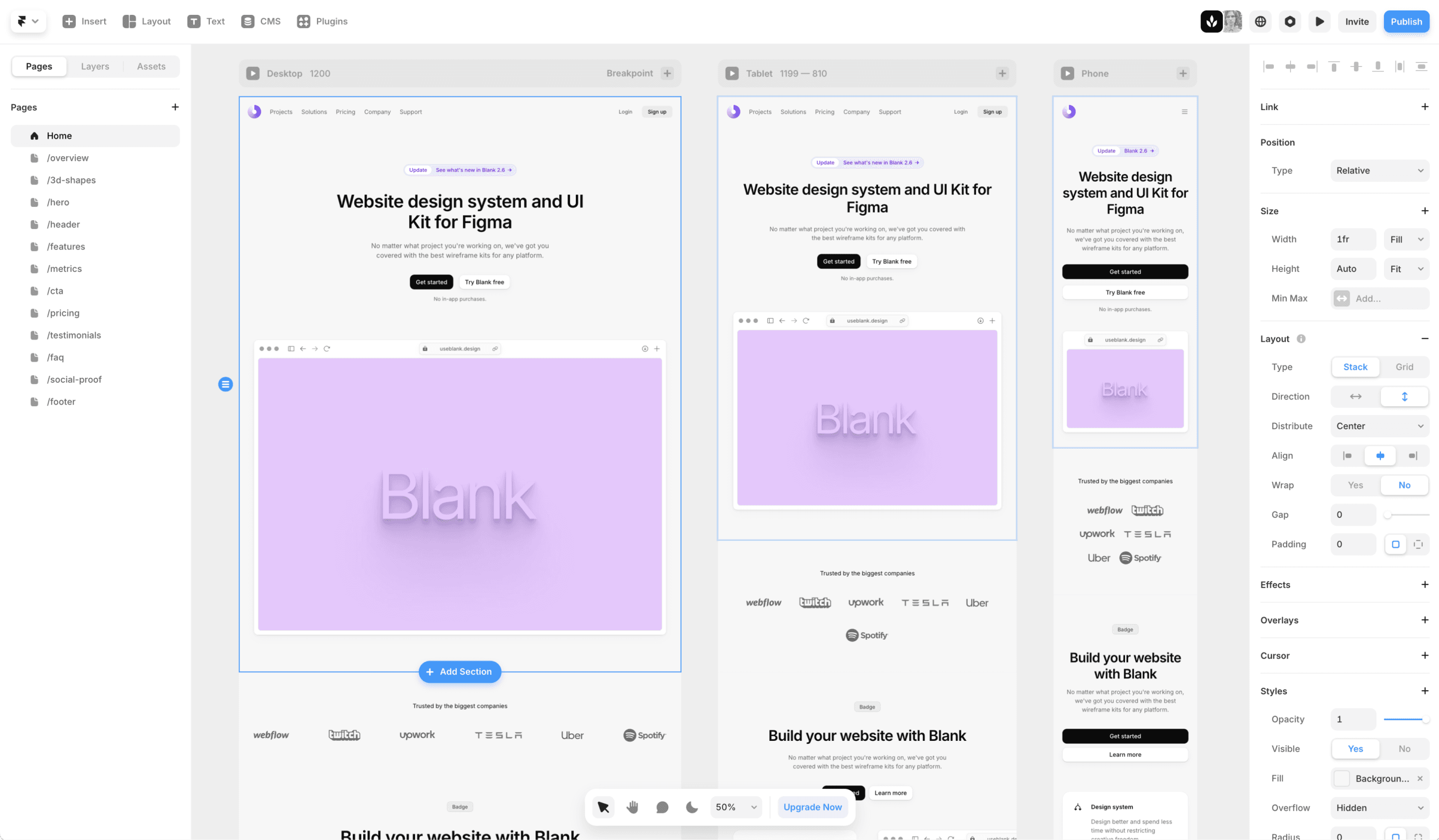Open the Text tool
The height and width of the screenshot is (840, 1439).
tap(193, 21)
